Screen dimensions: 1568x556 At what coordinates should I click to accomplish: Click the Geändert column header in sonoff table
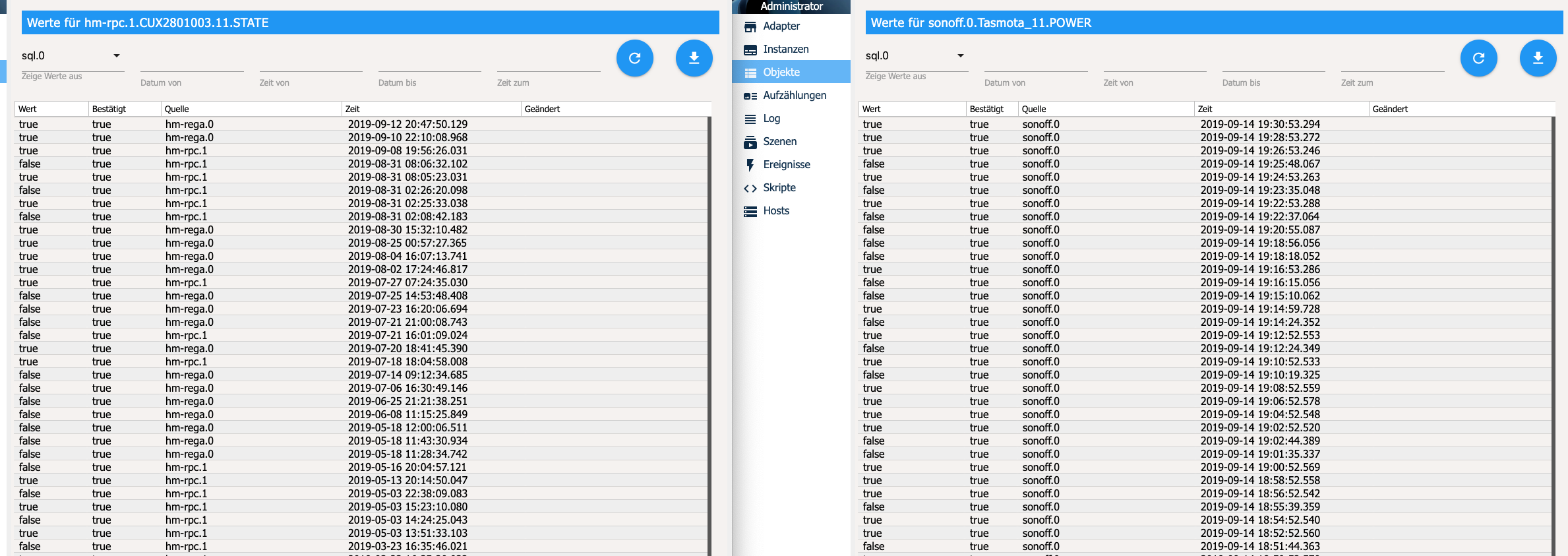1461,109
